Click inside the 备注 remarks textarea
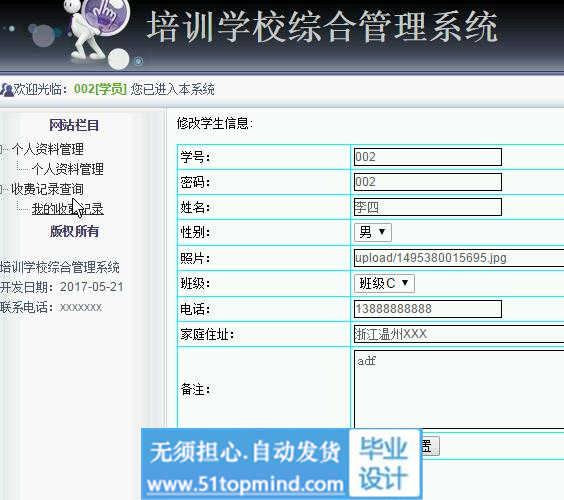The image size is (564, 500). tap(459, 389)
